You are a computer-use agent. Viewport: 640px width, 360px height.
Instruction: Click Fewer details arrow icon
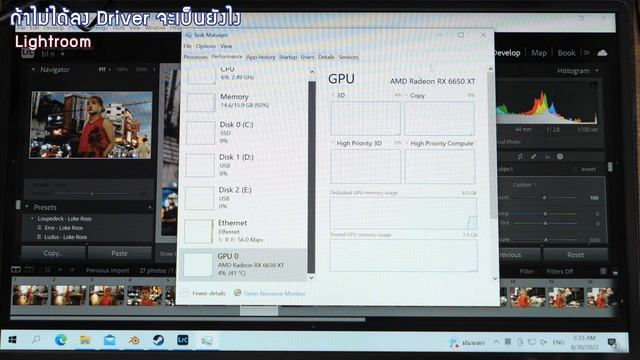point(185,293)
